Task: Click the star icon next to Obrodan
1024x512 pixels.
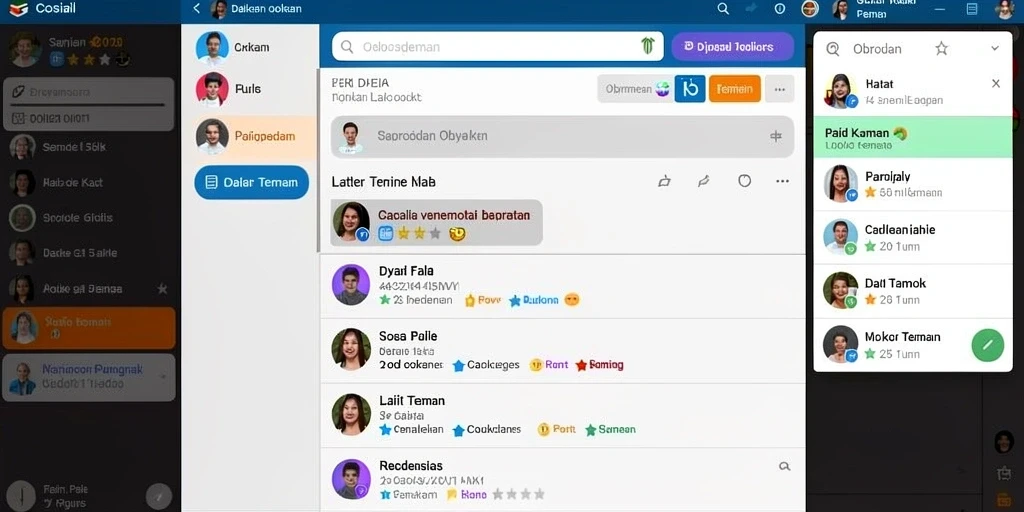Action: (941, 48)
